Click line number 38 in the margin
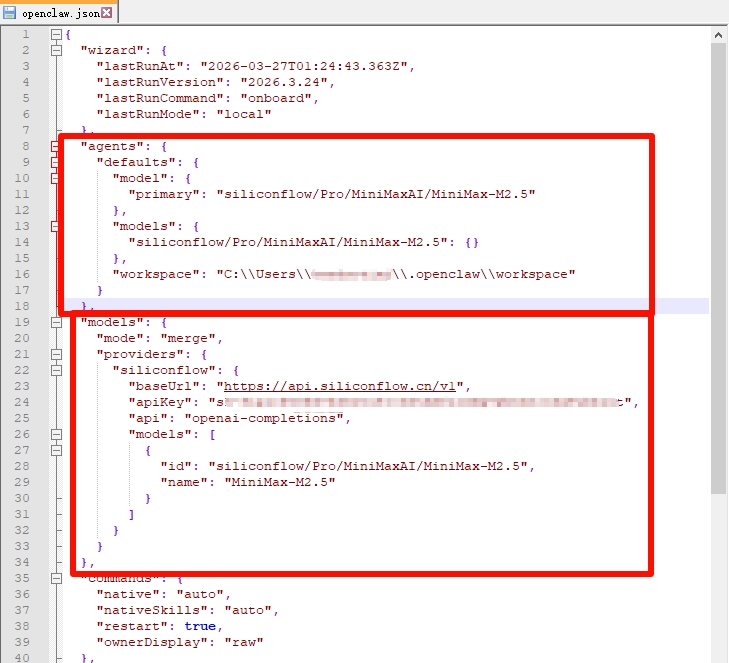 click(22, 626)
